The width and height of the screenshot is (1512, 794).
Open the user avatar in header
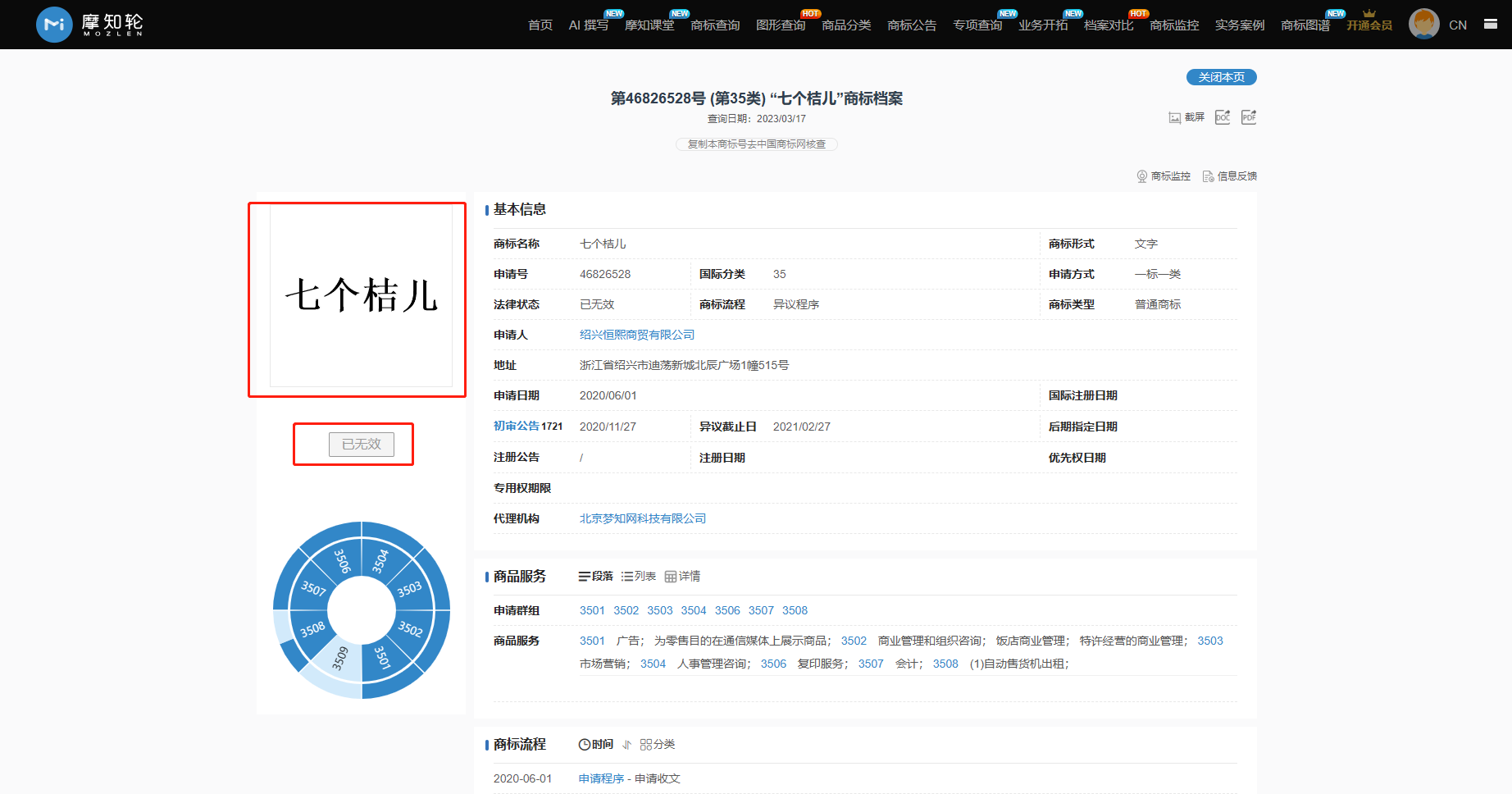[x=1423, y=25]
